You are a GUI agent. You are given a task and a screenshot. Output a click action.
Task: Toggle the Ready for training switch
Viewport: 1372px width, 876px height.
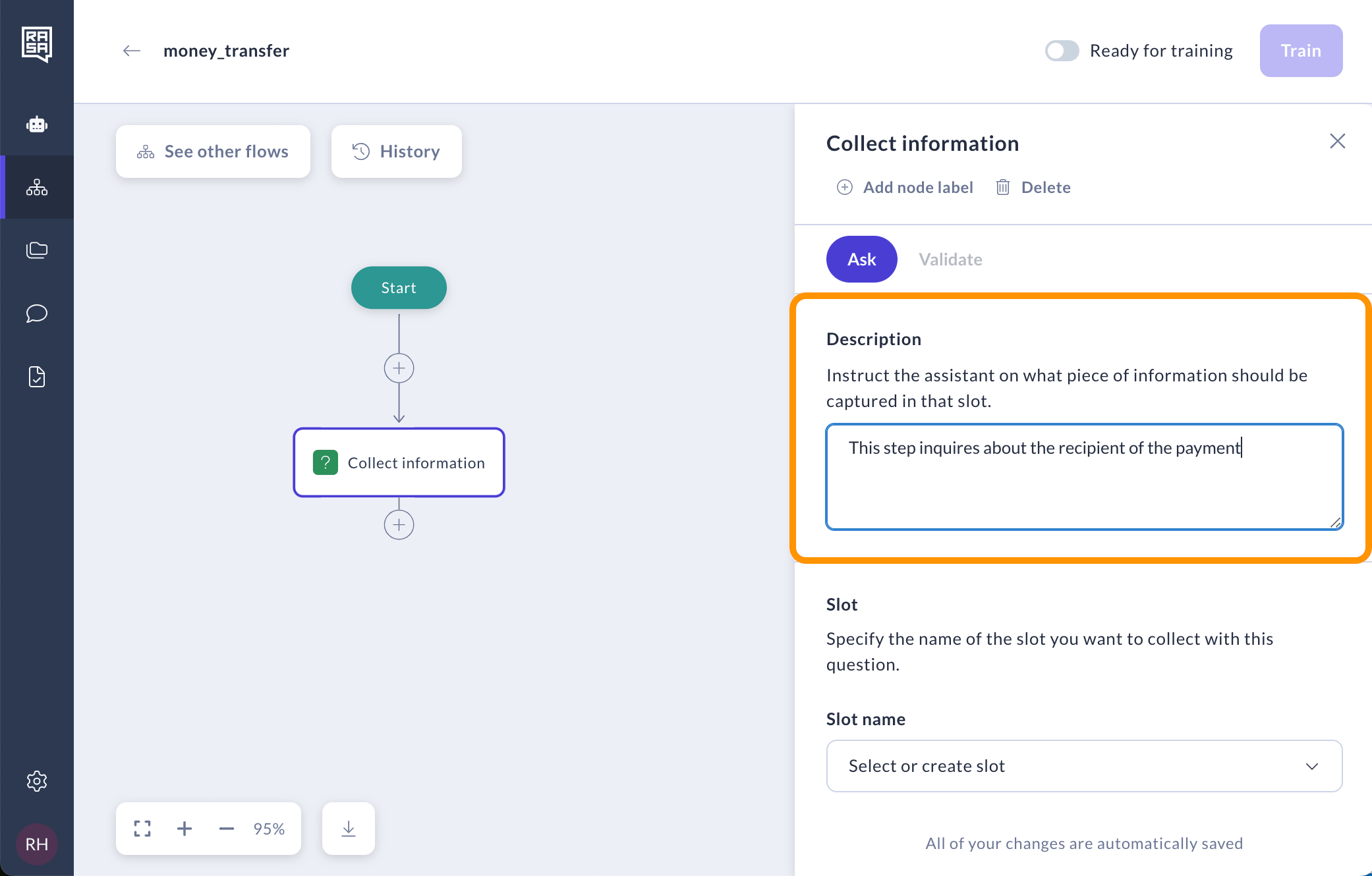(1062, 51)
